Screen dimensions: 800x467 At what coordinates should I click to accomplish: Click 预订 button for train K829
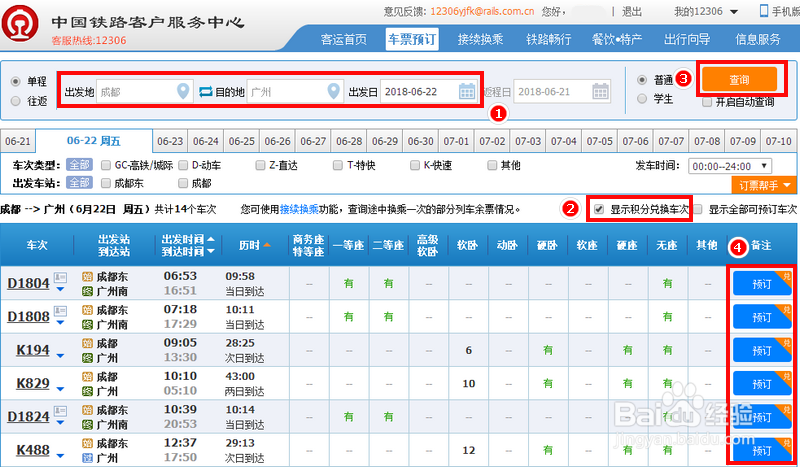point(762,384)
